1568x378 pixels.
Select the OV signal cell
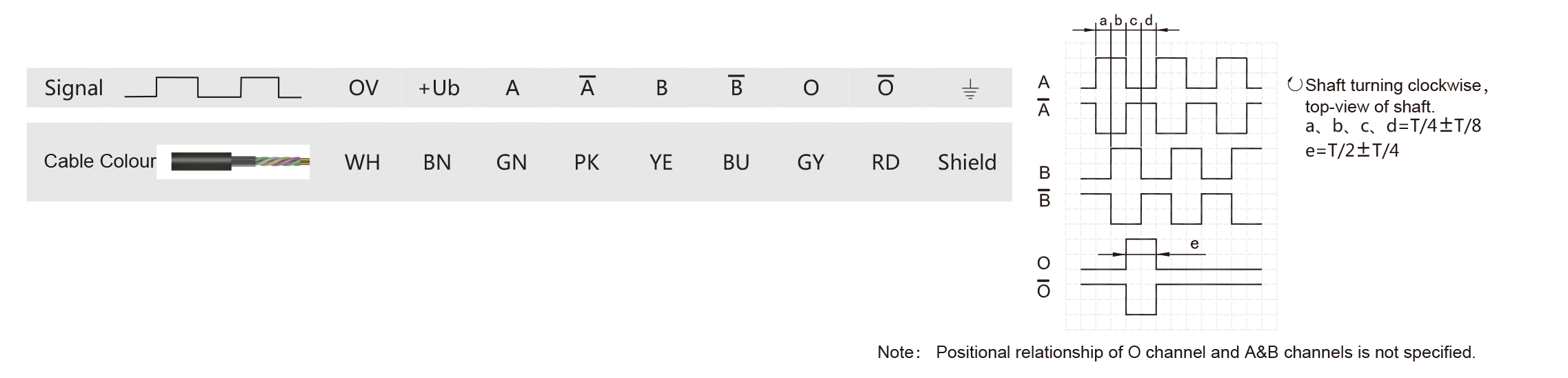point(363,88)
